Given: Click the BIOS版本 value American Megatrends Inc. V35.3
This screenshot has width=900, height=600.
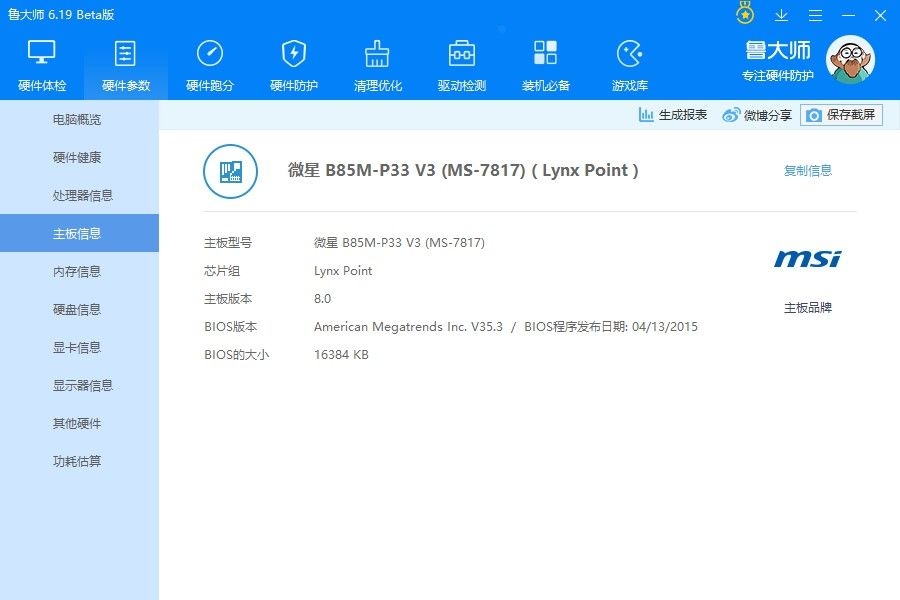Looking at the screenshot, I should point(408,327).
